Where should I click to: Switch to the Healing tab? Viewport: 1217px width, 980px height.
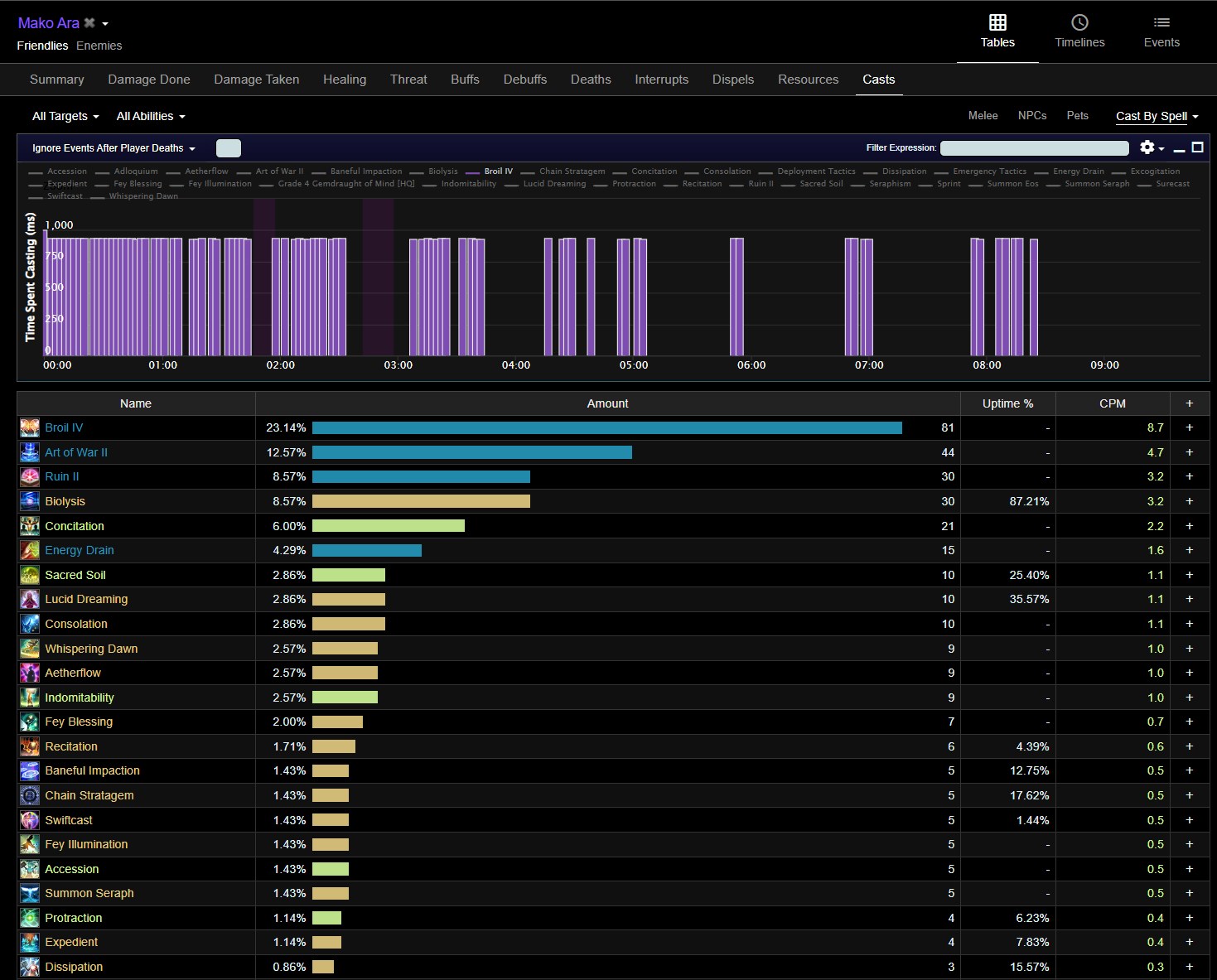click(345, 80)
